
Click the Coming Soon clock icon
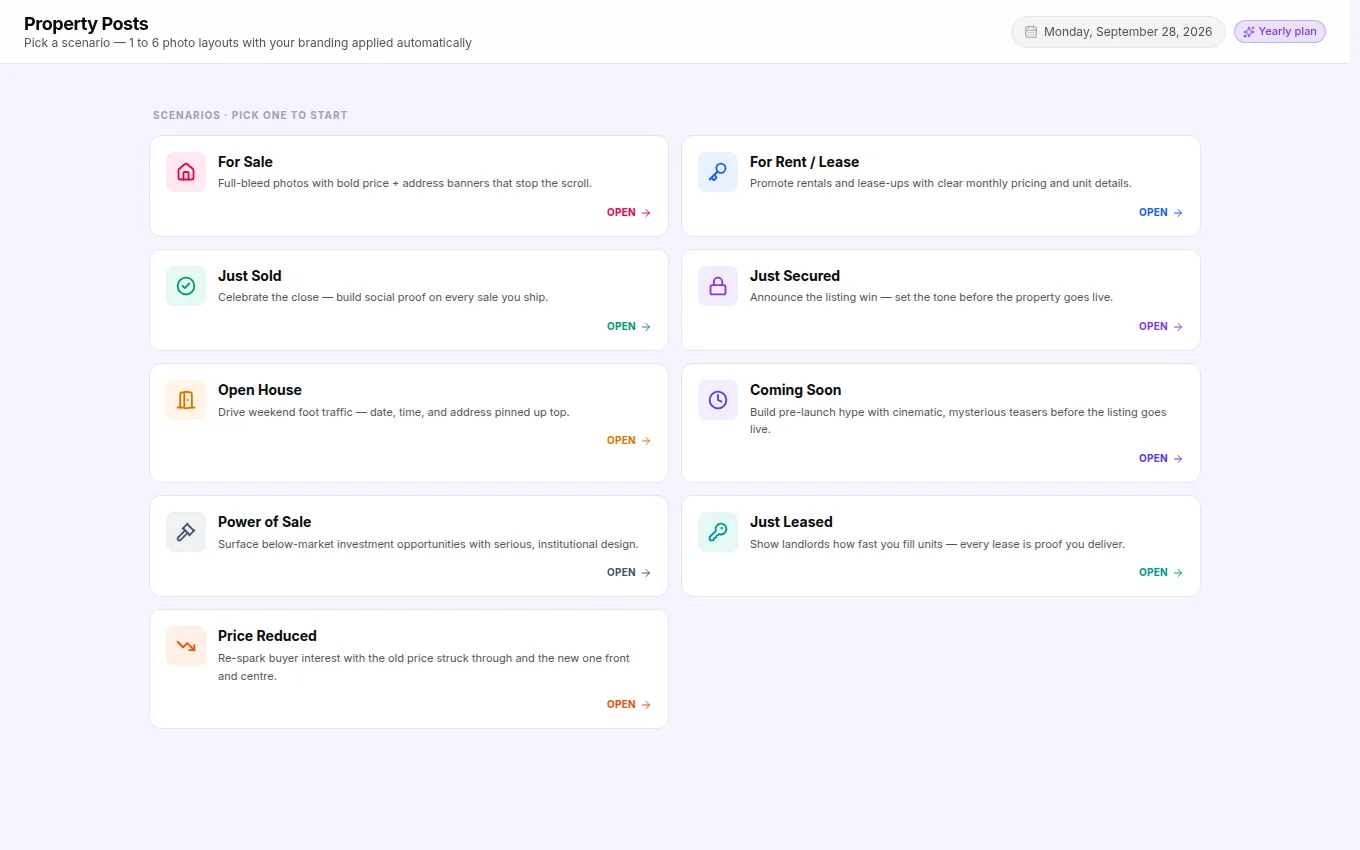click(x=718, y=400)
